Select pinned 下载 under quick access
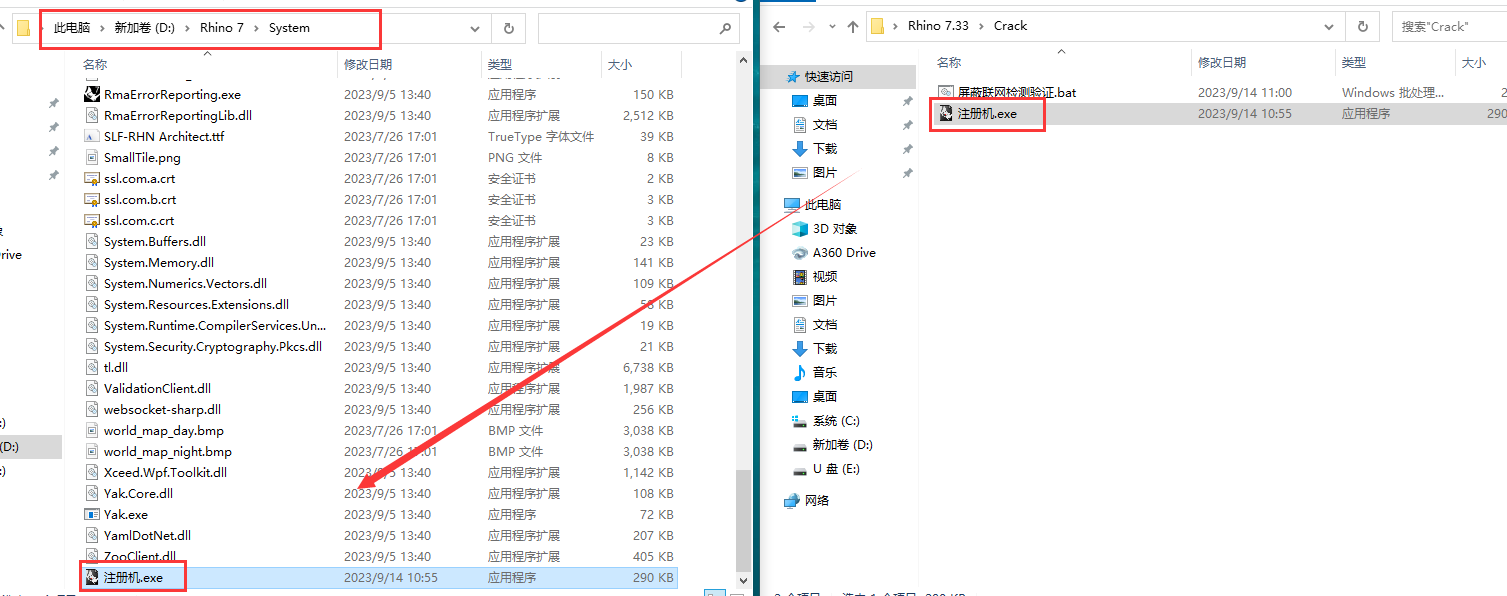Viewport: 1507px width, 596px height. point(825,149)
